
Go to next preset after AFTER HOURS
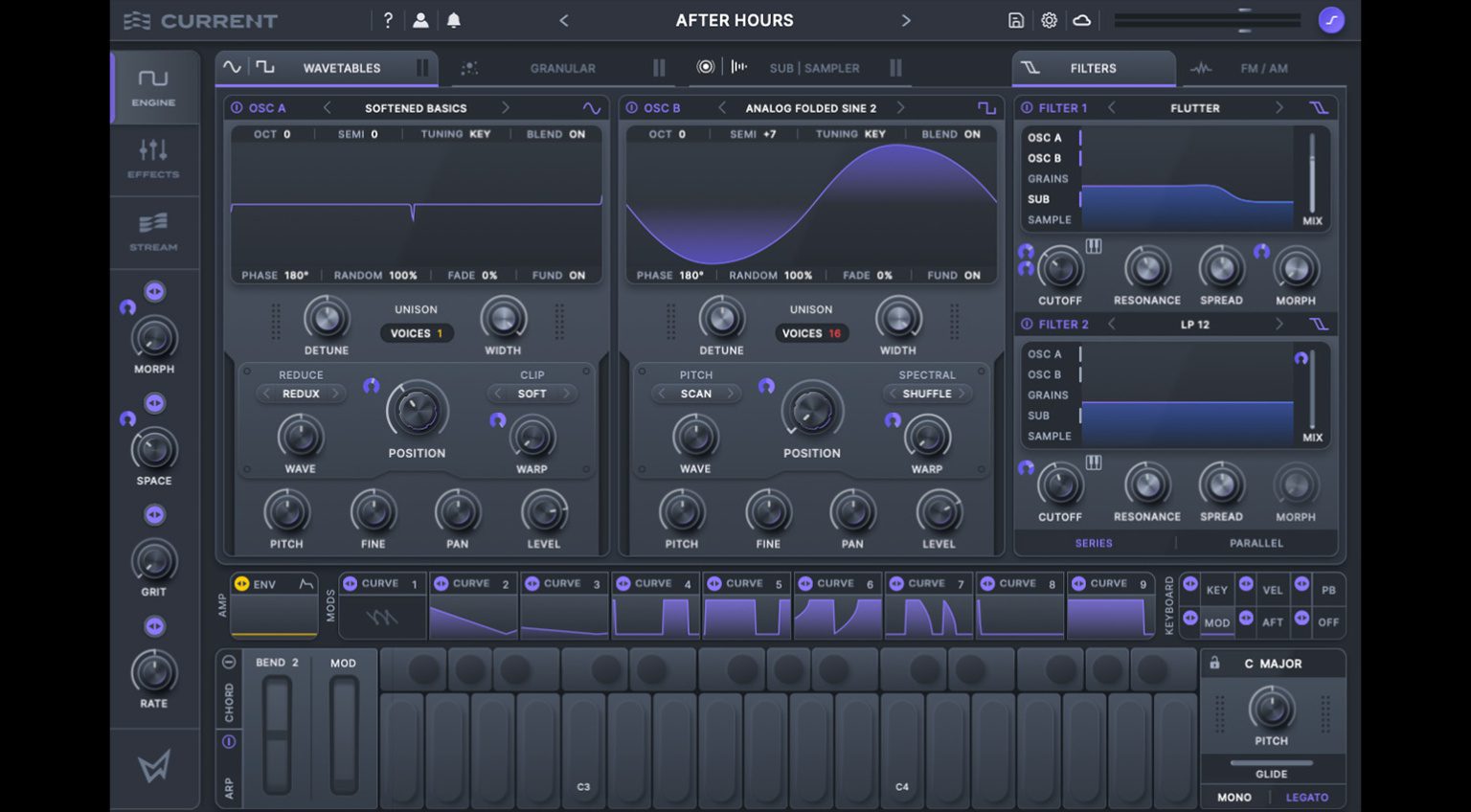(x=905, y=20)
